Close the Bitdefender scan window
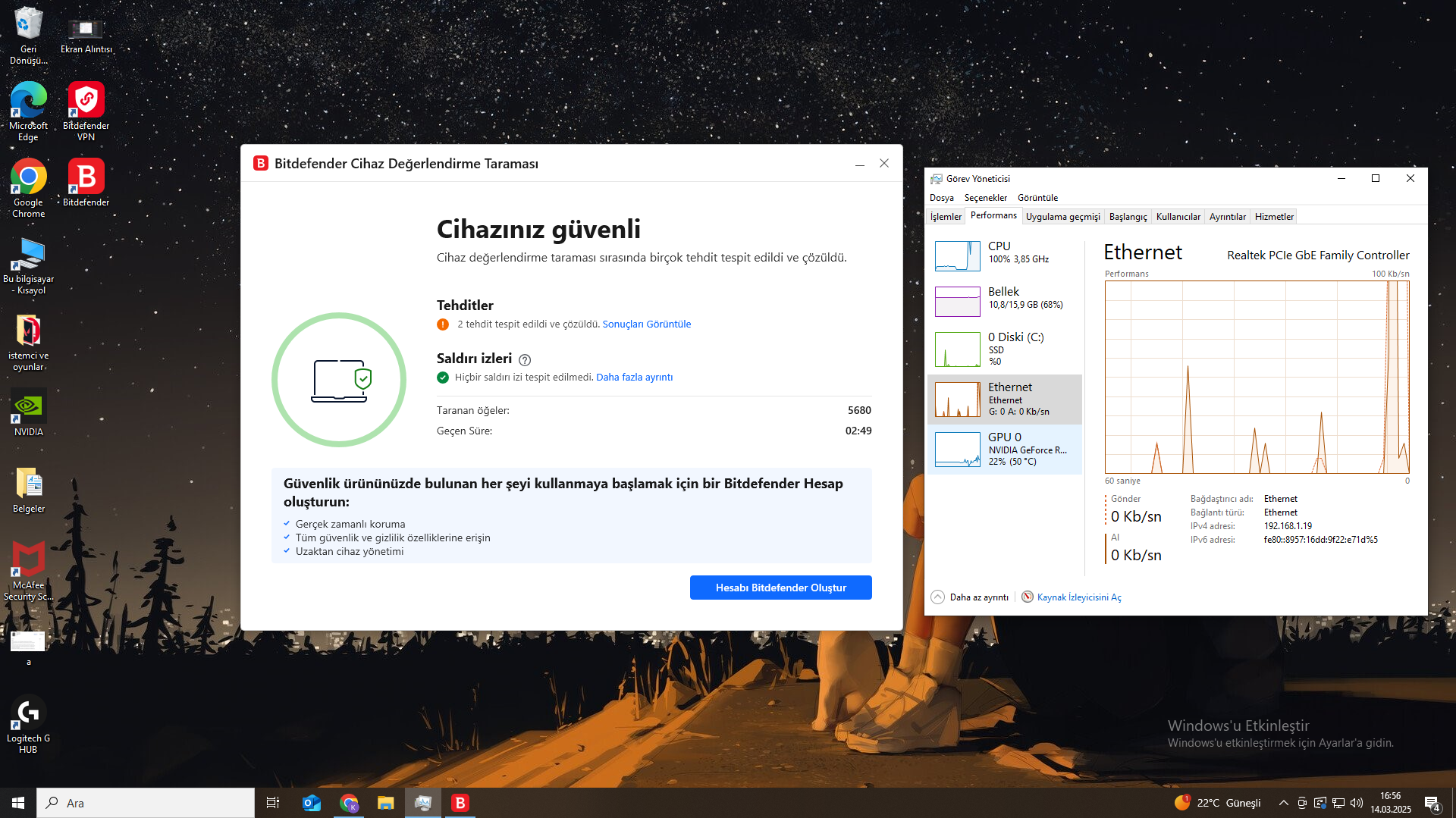Viewport: 1456px width, 818px height. point(884,164)
